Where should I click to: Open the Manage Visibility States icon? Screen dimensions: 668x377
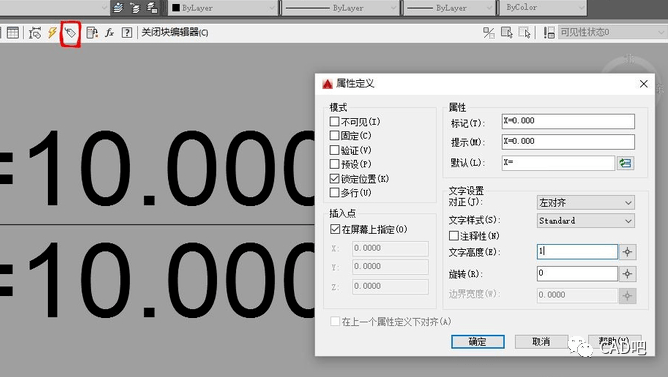tap(549, 32)
